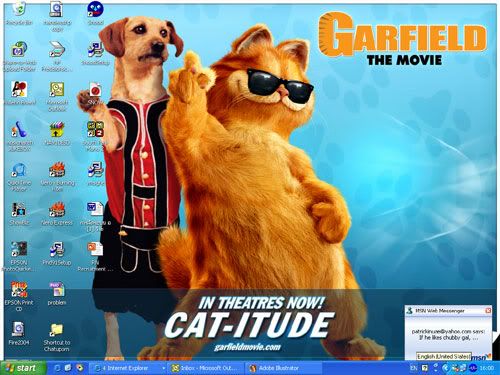Image resolution: width=500 pixels, height=375 pixels.
Task: Click the Show Desktop Quick Launch icon
Action: pos(68,368)
